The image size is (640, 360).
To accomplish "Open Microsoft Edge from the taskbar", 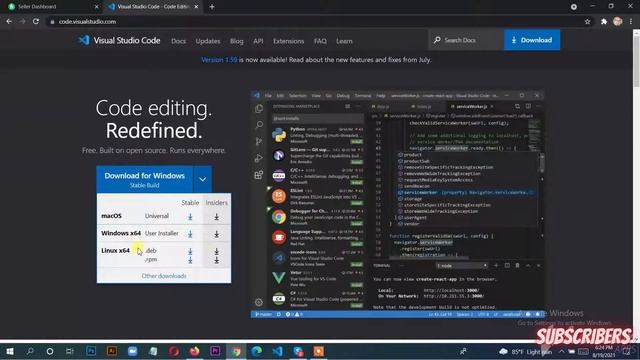I will [x=257, y=351].
